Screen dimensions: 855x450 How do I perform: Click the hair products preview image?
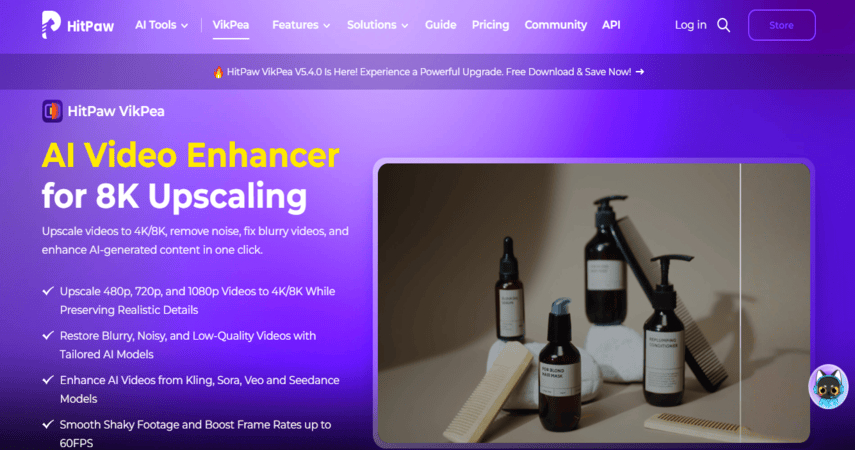coord(594,303)
